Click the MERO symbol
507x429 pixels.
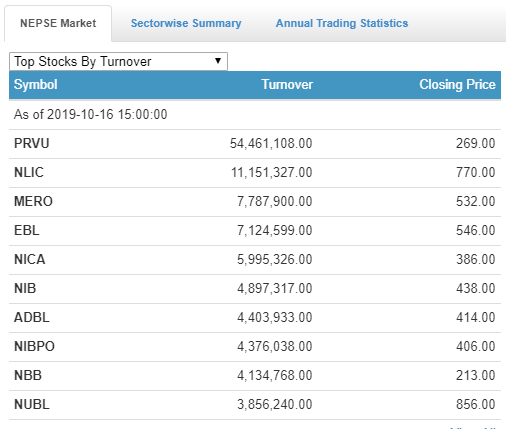coord(33,201)
